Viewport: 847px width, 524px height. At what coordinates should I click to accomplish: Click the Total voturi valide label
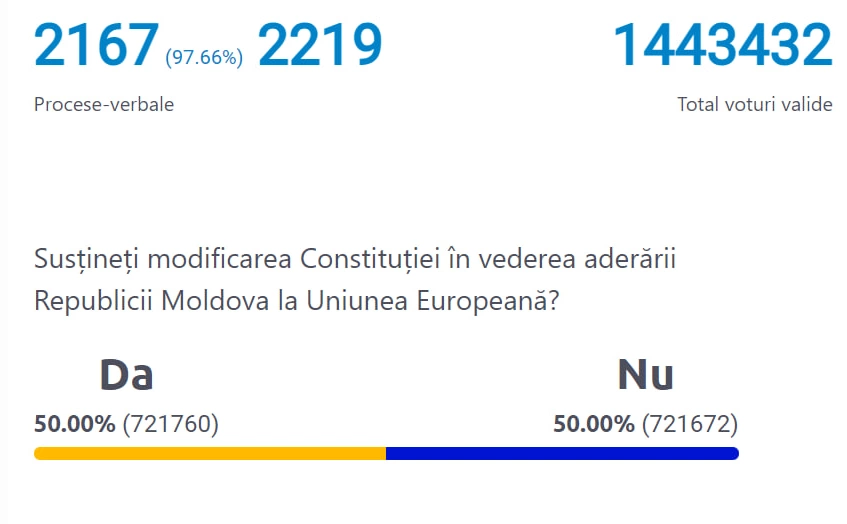tap(754, 105)
